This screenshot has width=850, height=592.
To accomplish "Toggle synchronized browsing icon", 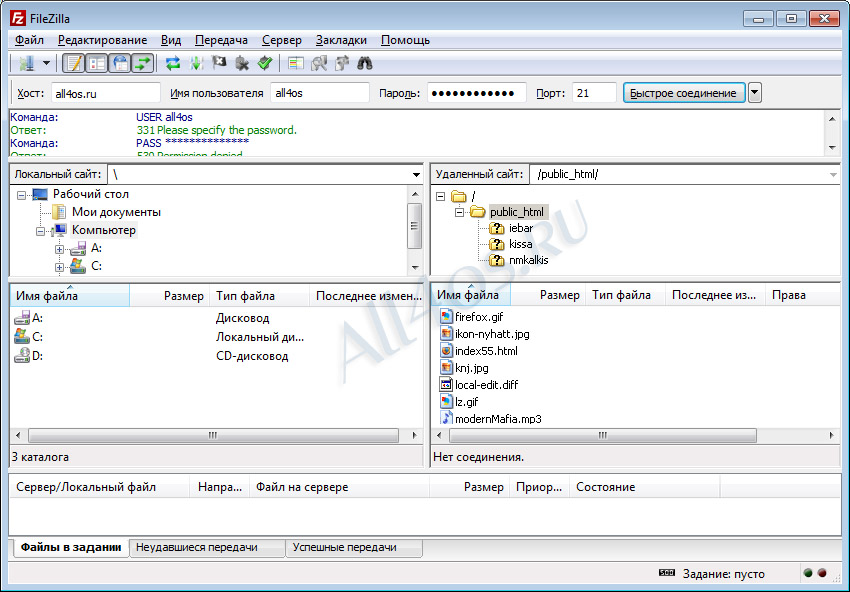I will pos(342,63).
